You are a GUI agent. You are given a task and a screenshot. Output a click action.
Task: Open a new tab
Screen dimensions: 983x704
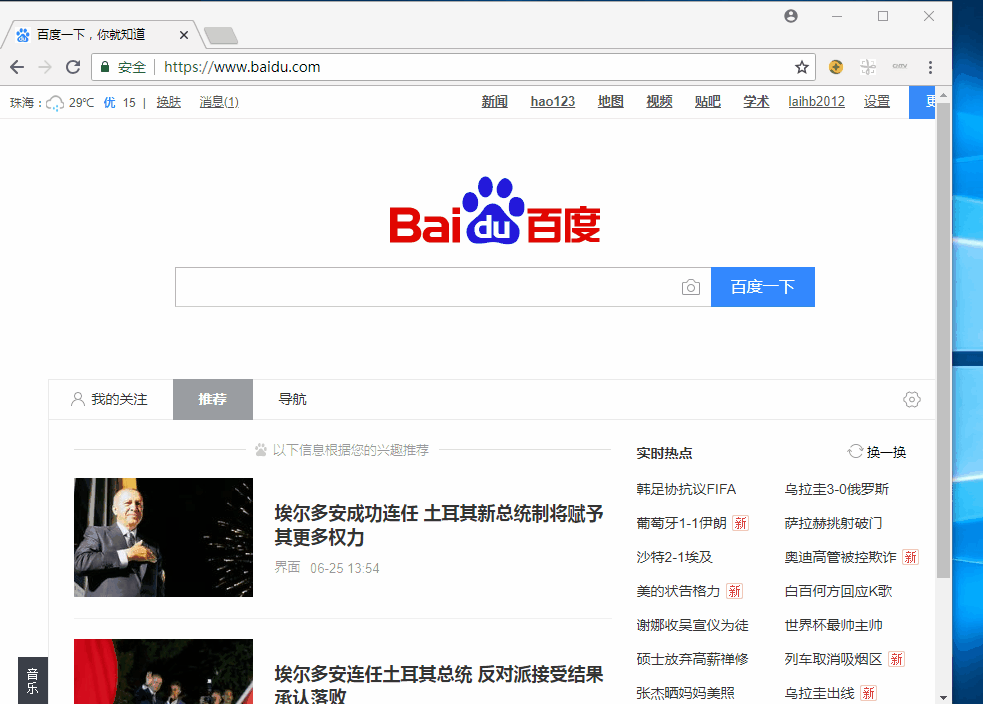point(221,36)
